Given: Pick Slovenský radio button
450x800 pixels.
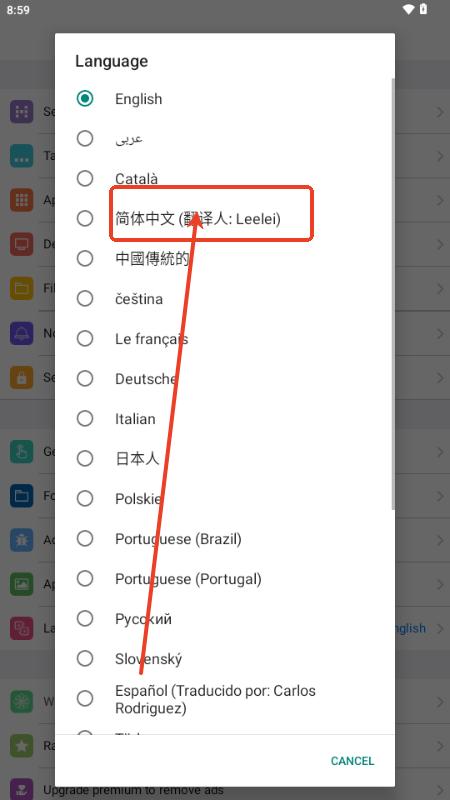Looking at the screenshot, I should [85, 658].
